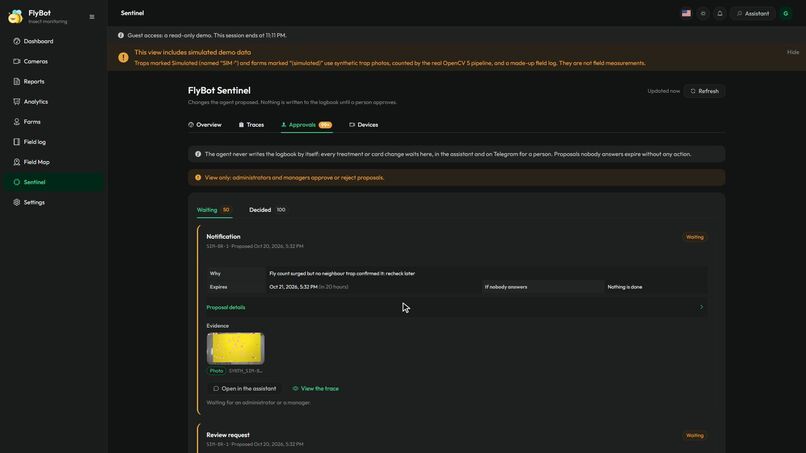Click the FlyBot Sentinel page heading
Image resolution: width=806 pixels, height=453 pixels.
click(x=219, y=90)
